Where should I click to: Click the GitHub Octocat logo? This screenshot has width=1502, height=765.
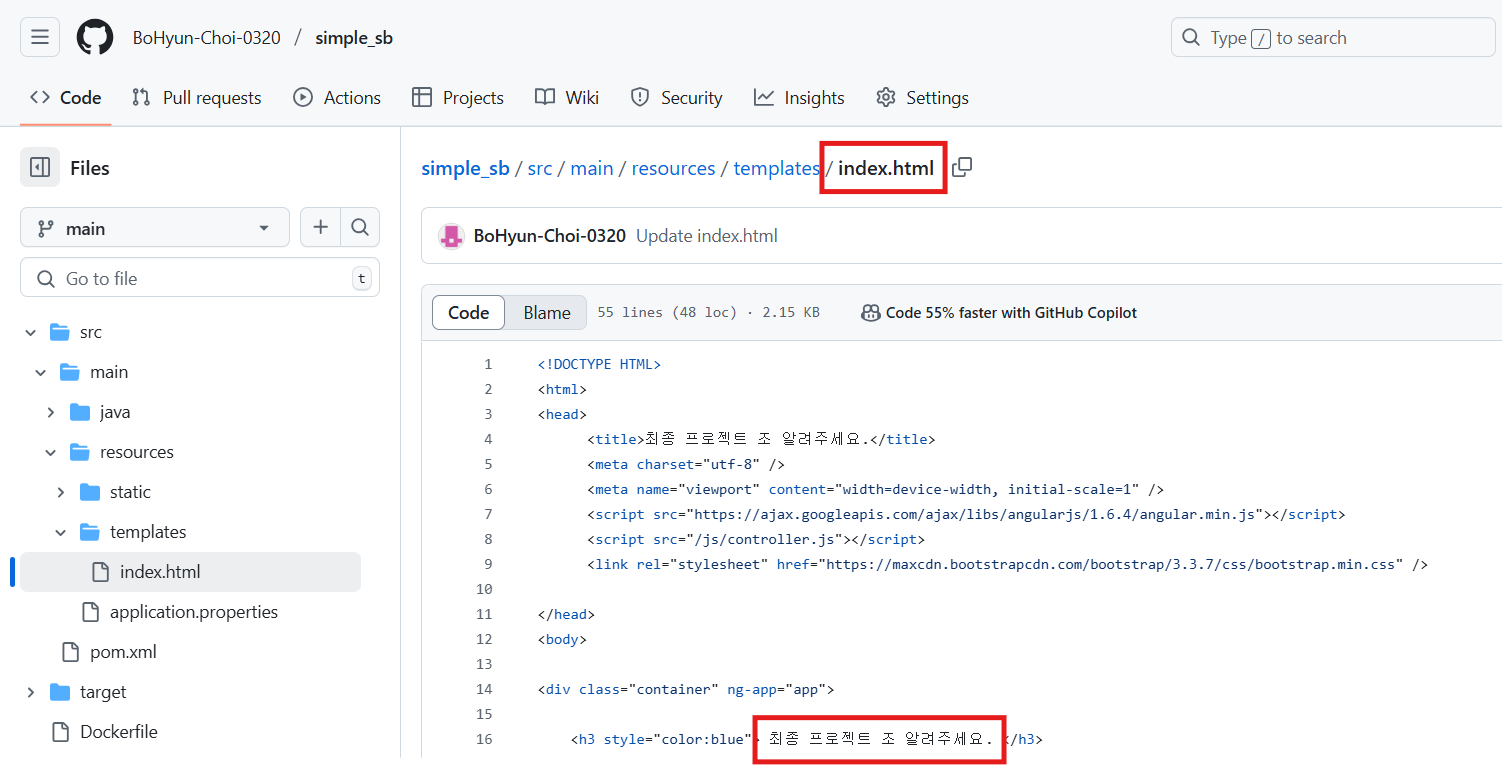[x=96, y=38]
